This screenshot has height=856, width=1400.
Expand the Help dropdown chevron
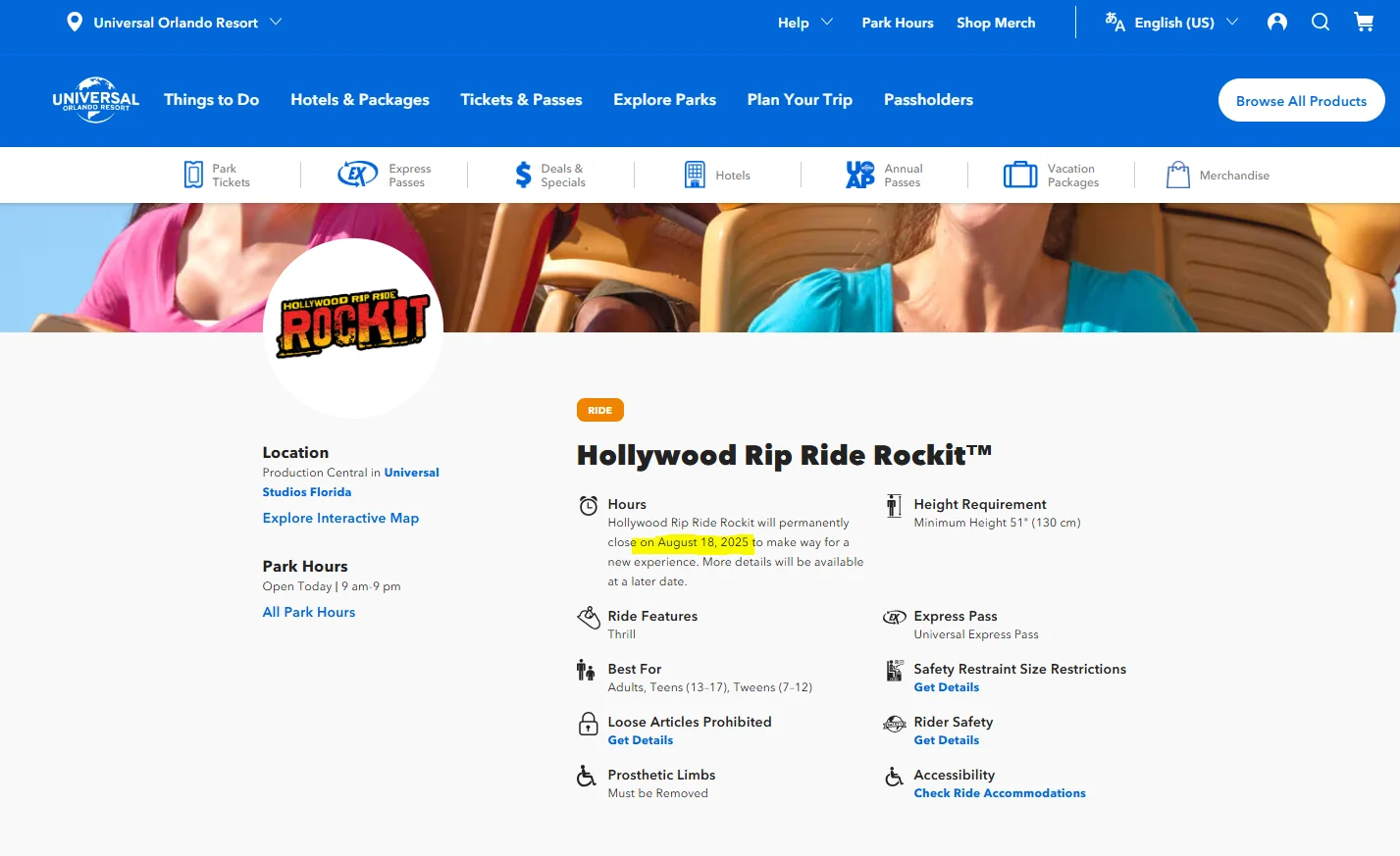pos(827,22)
